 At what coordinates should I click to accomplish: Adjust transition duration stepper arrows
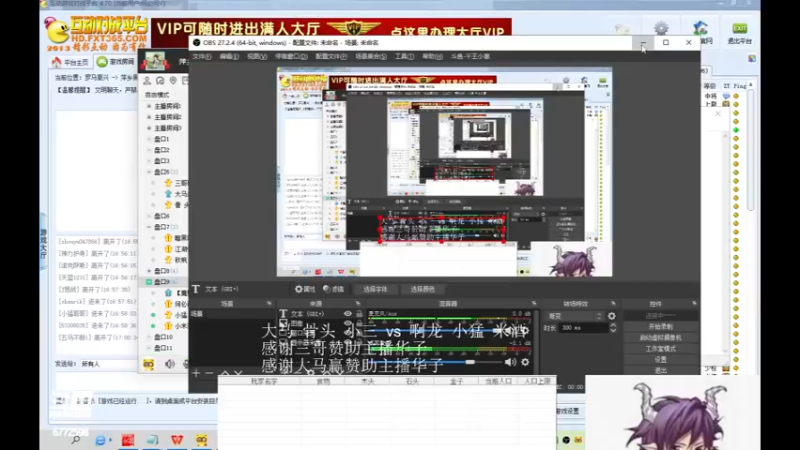coord(613,328)
